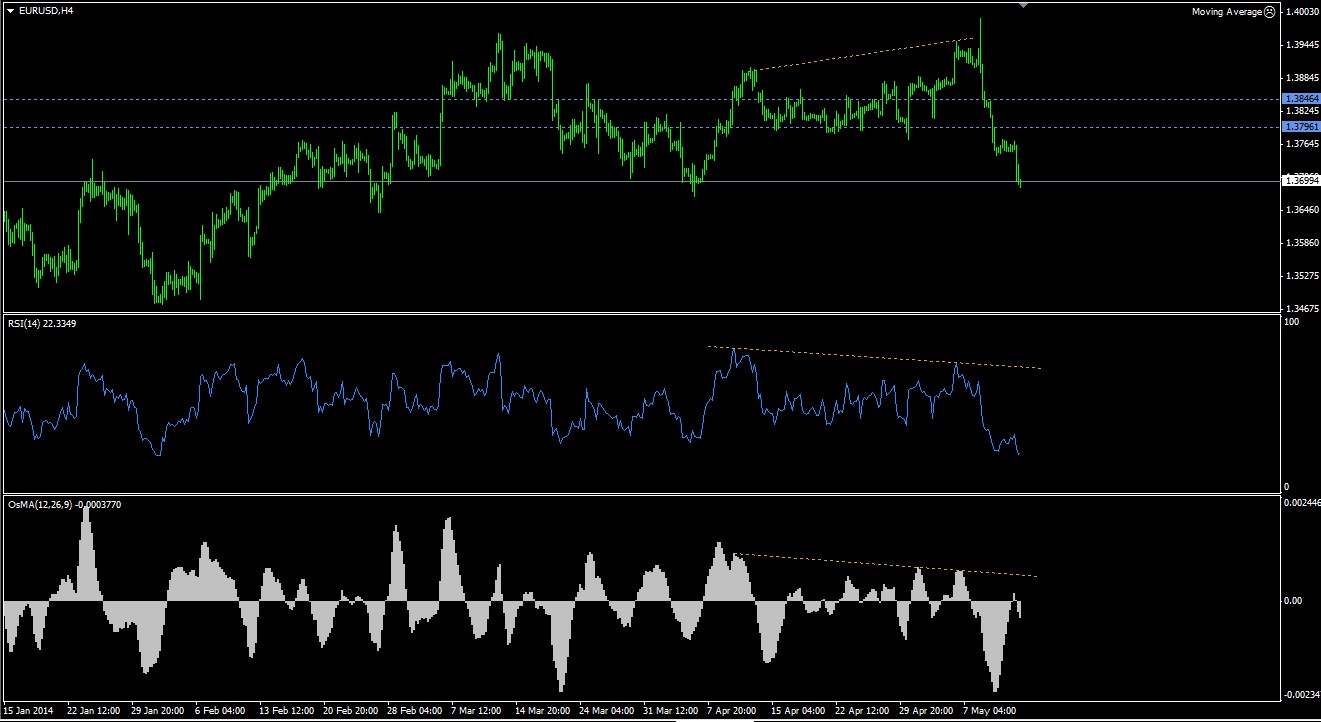Click the OsMA zero level 0.00
Screen dimensions: 1321x722
(1293, 601)
